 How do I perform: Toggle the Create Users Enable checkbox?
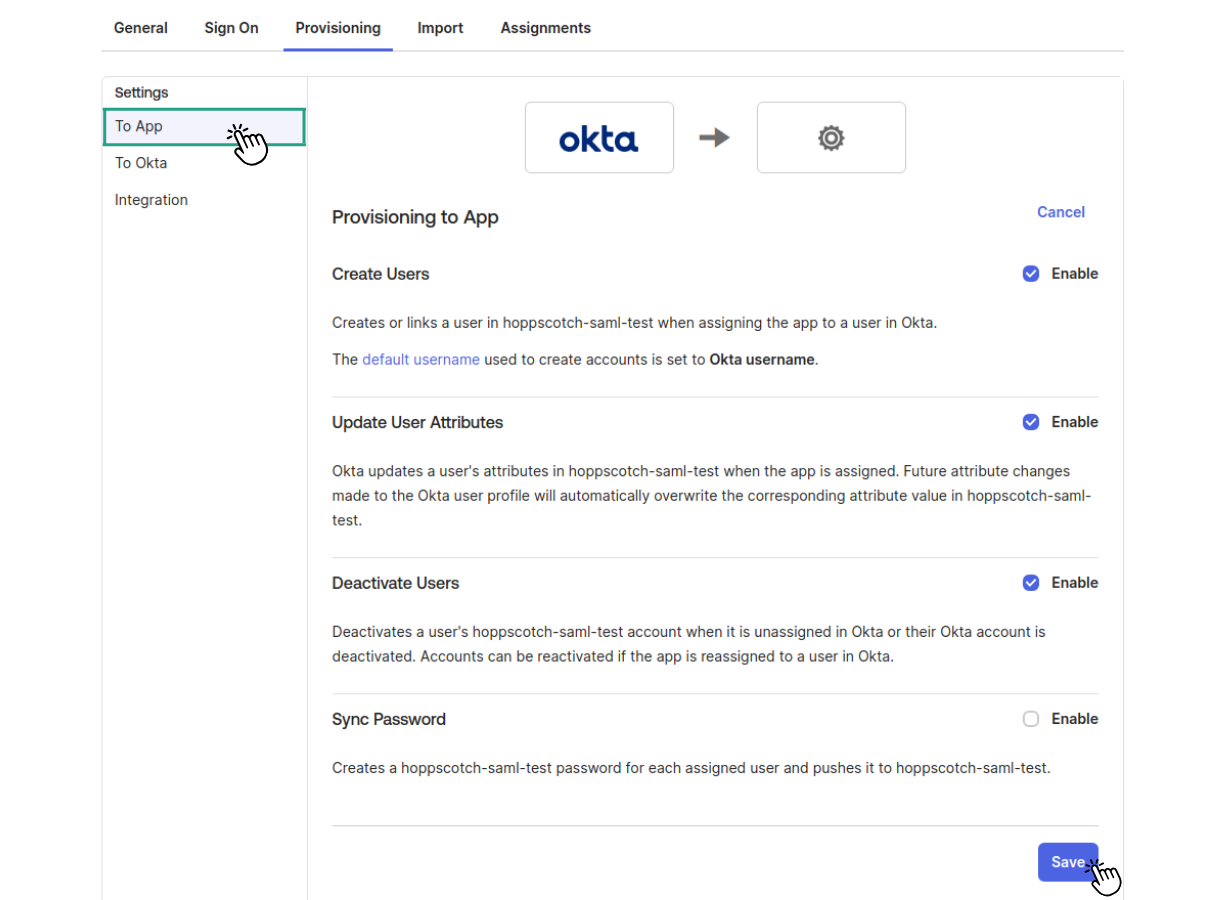pos(1031,274)
